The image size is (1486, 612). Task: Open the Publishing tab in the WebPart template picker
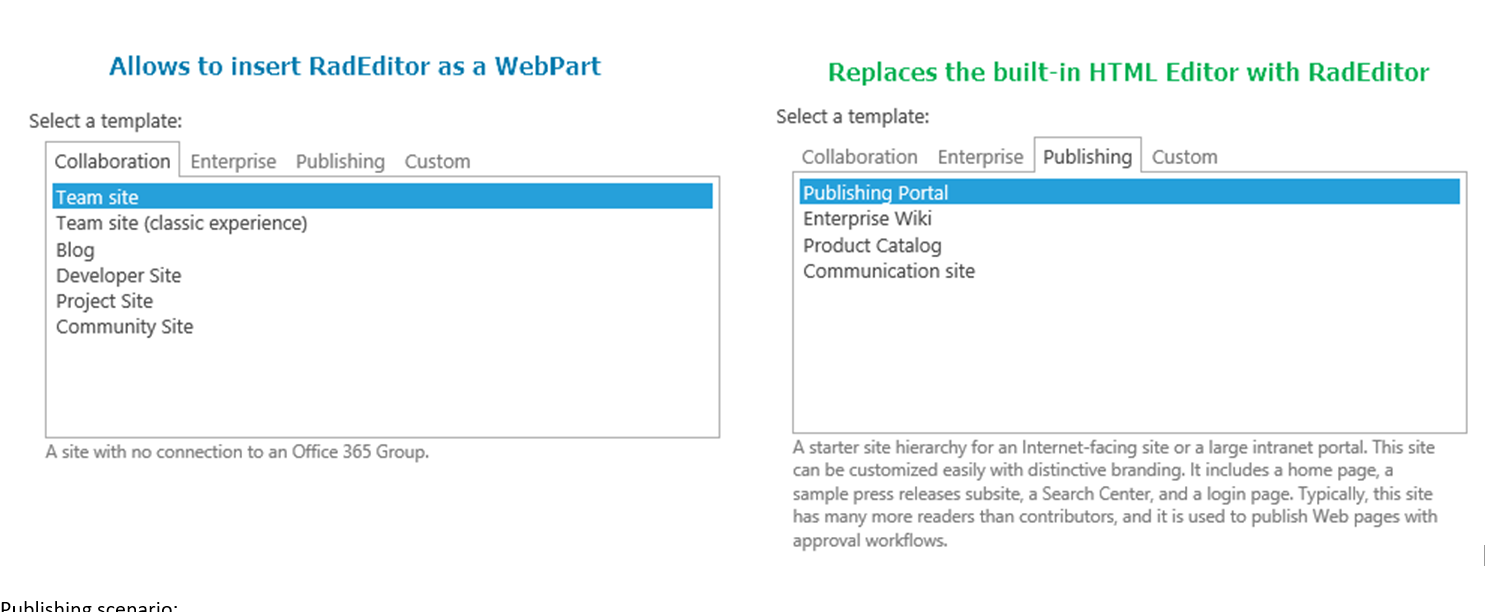click(x=340, y=161)
